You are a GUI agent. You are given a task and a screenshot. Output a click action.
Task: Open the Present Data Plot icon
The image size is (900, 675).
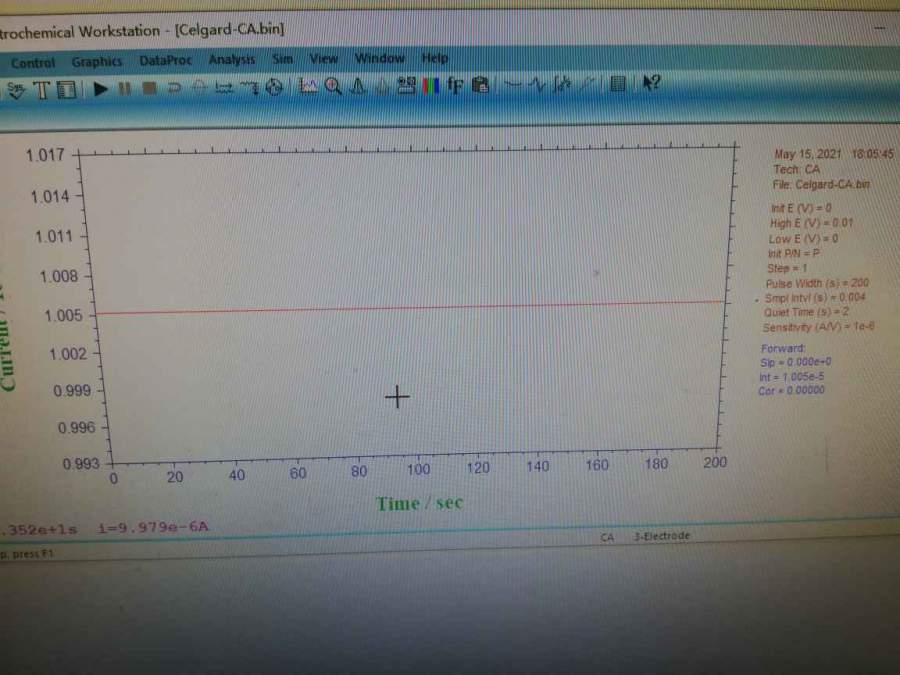coord(309,88)
